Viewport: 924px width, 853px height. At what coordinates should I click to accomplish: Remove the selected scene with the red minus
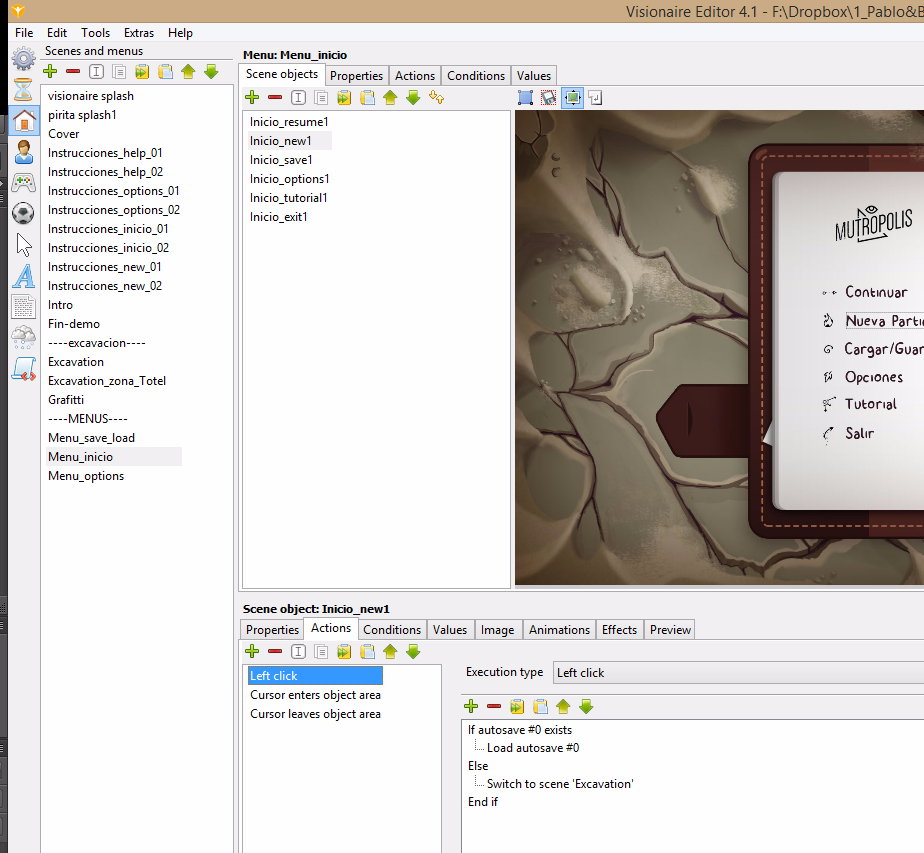[x=73, y=72]
